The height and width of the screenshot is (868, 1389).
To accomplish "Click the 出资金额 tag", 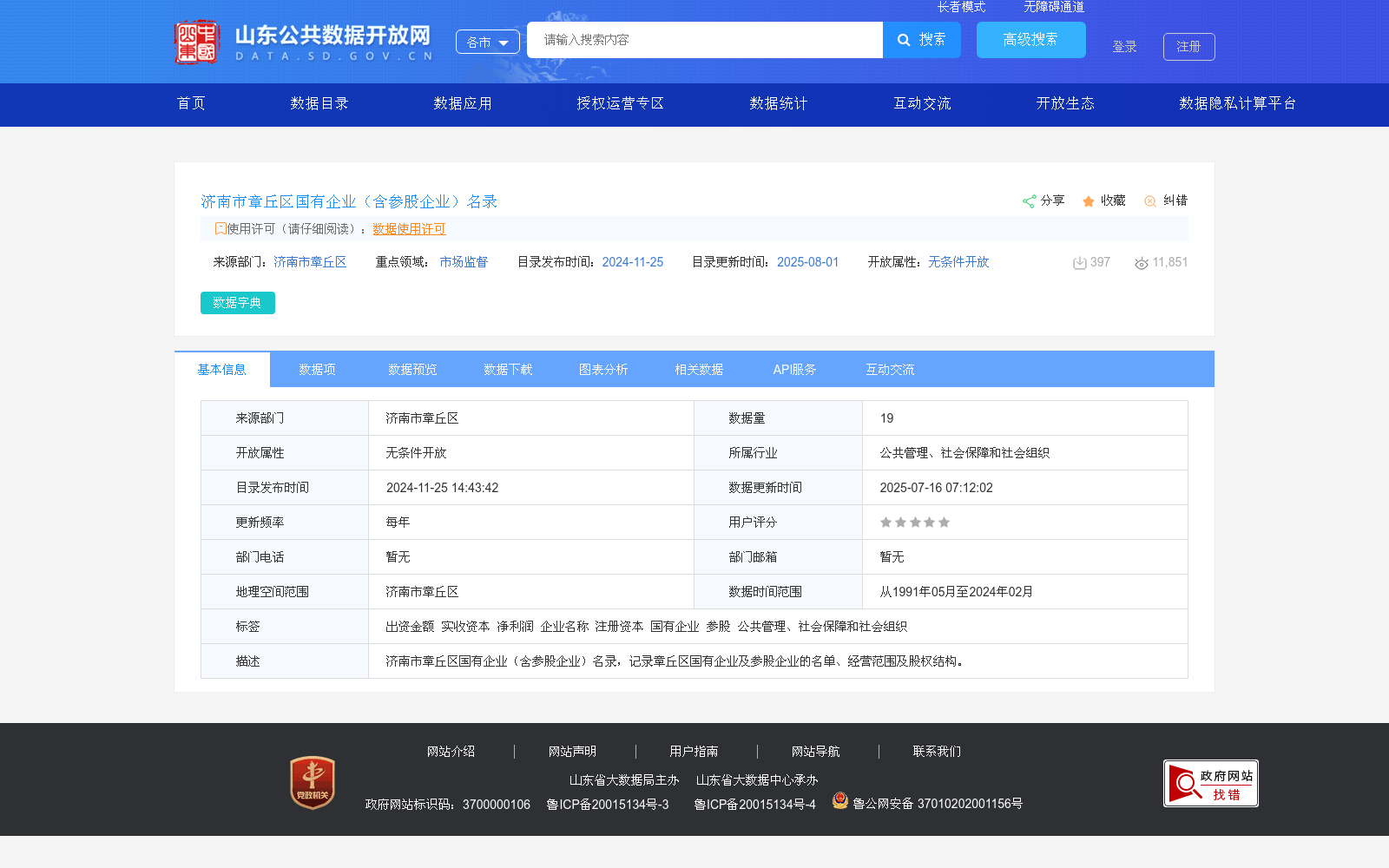I will [411, 627].
